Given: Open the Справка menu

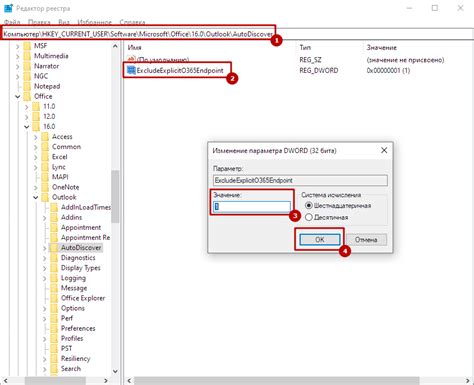Looking at the screenshot, I should tap(132, 22).
